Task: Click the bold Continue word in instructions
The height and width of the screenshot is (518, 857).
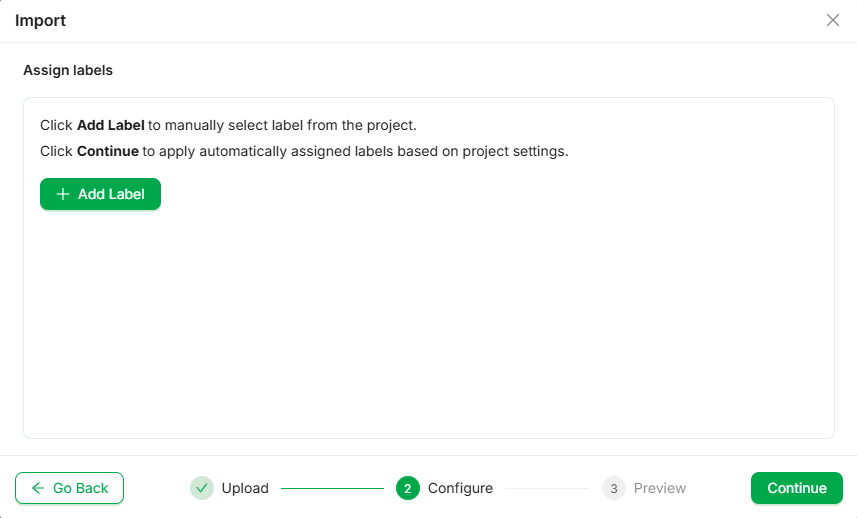Action: (x=107, y=152)
